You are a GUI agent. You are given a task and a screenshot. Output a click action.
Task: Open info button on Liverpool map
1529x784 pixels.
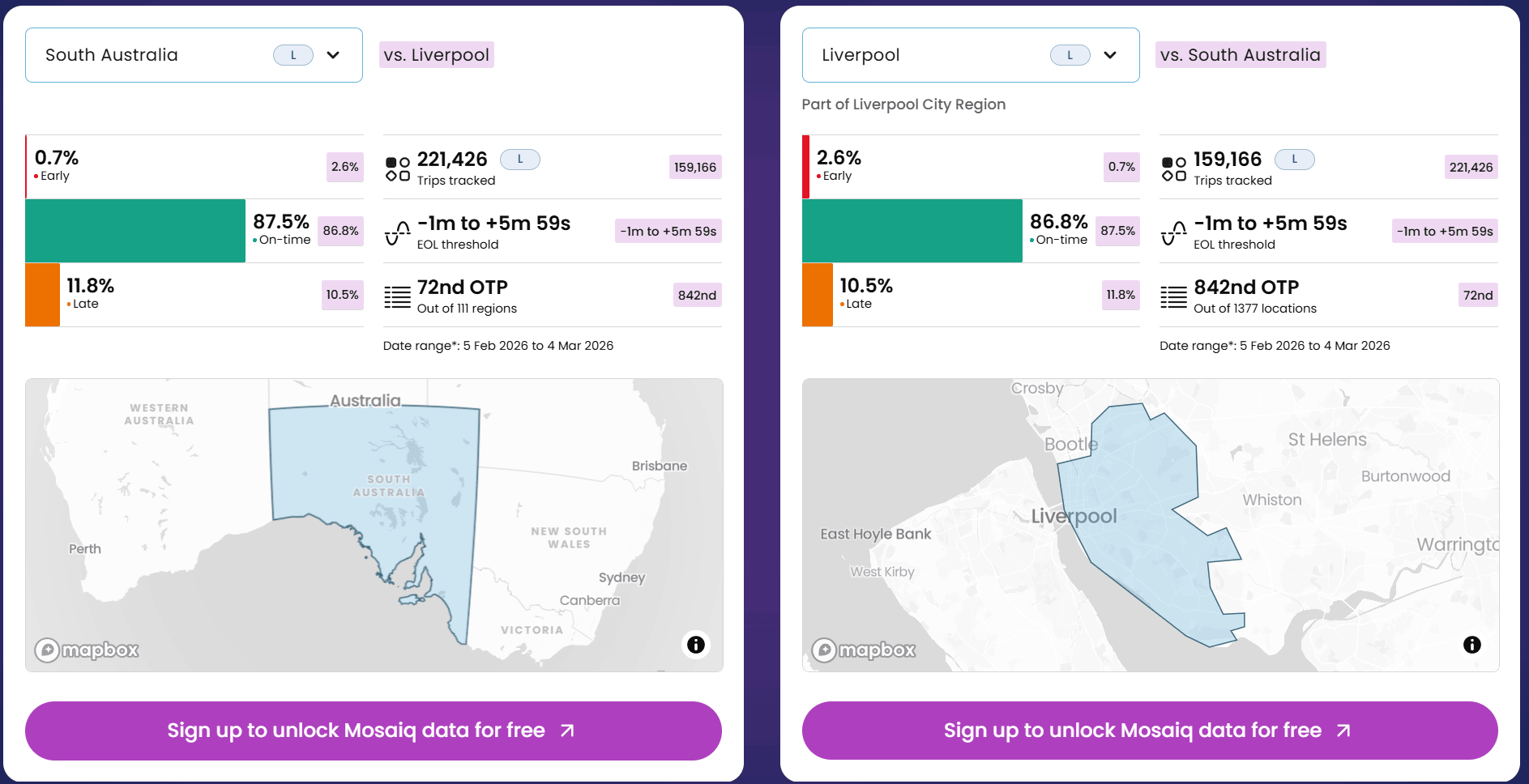[x=1472, y=645]
